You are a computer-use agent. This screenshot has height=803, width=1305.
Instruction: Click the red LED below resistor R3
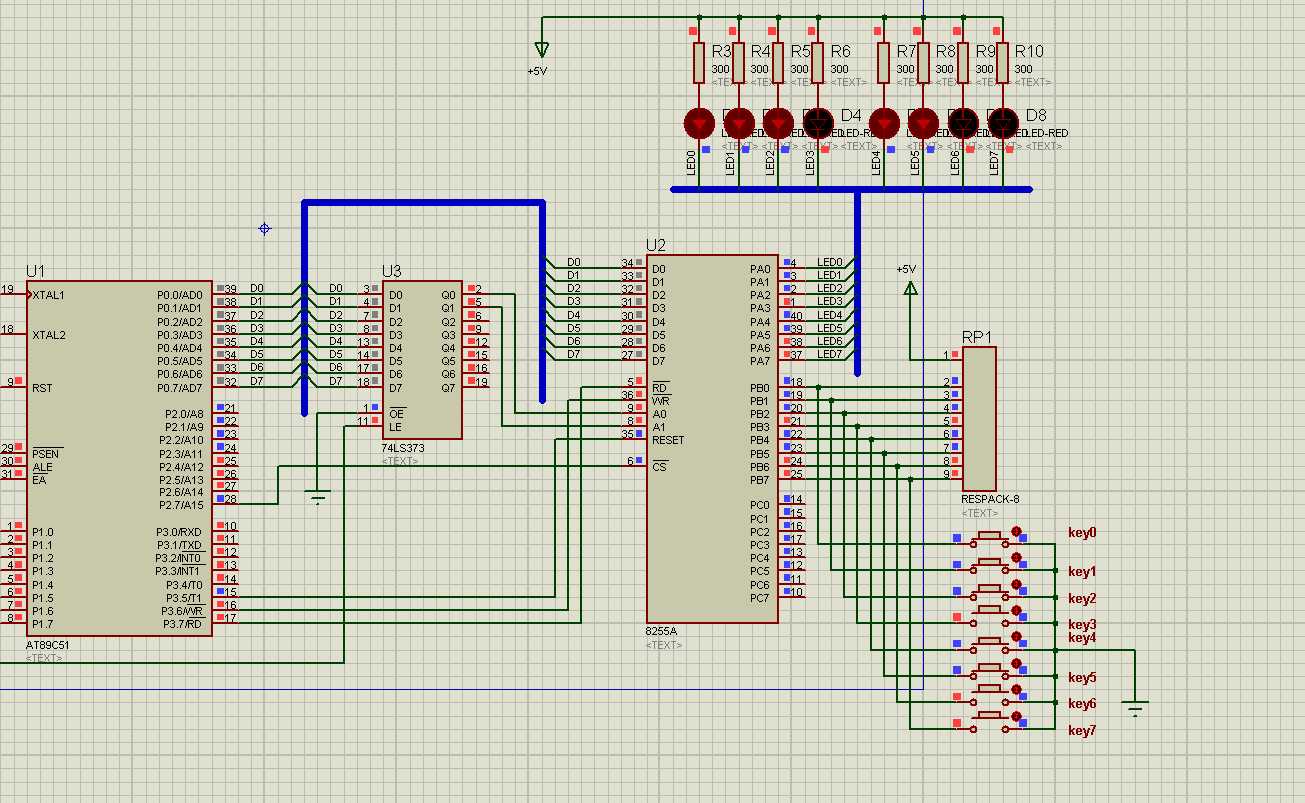click(698, 123)
